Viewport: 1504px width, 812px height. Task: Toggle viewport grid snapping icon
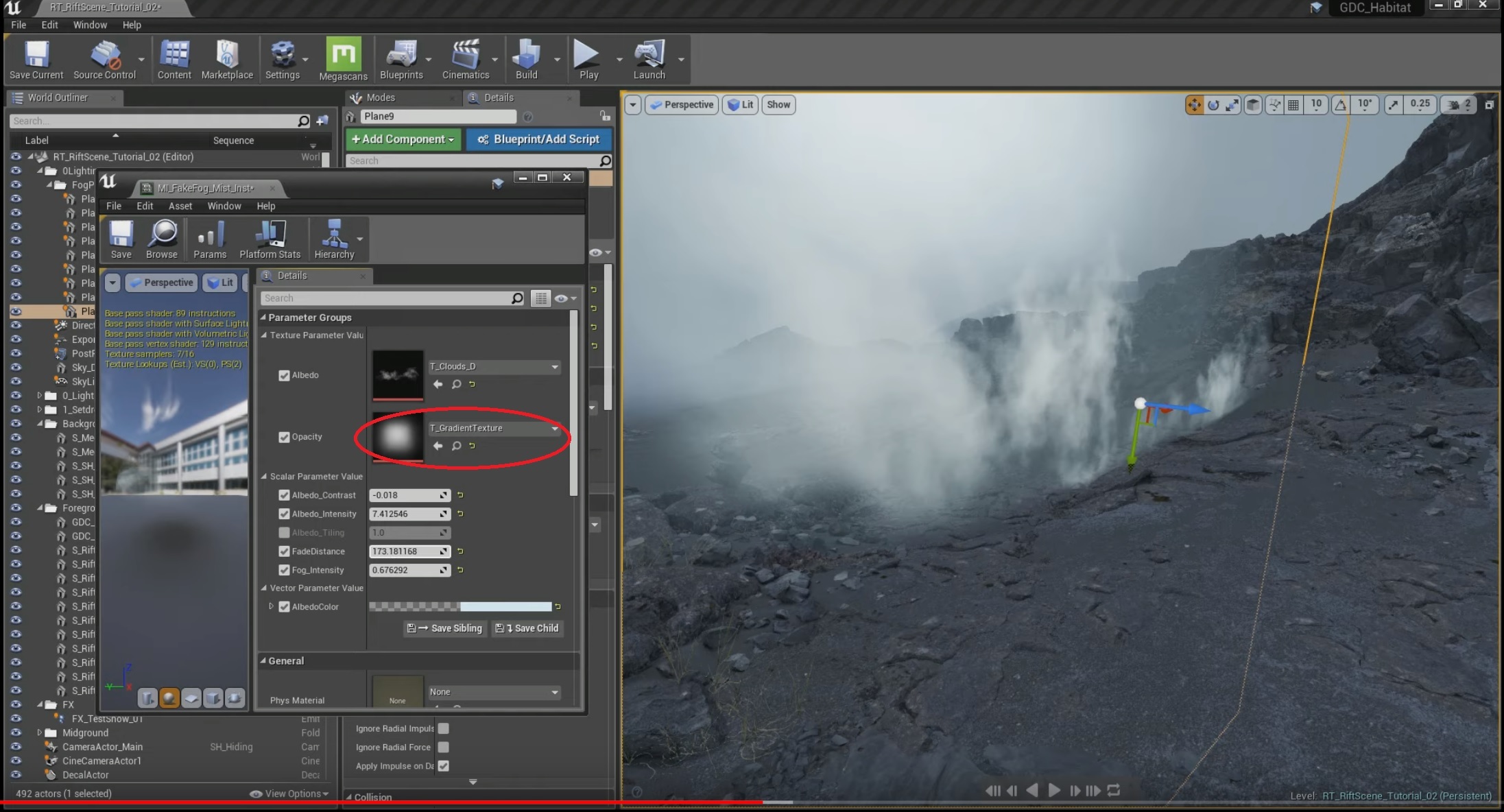[1293, 105]
